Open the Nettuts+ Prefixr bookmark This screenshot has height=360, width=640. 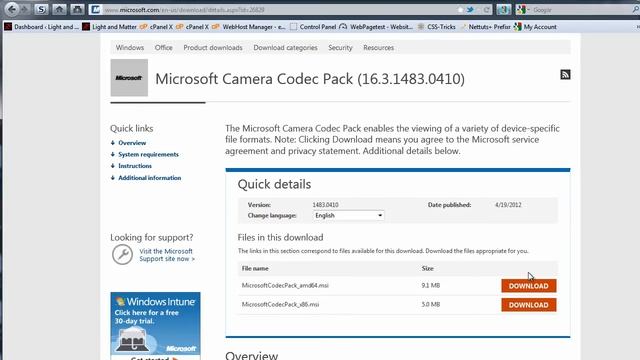pos(485,27)
